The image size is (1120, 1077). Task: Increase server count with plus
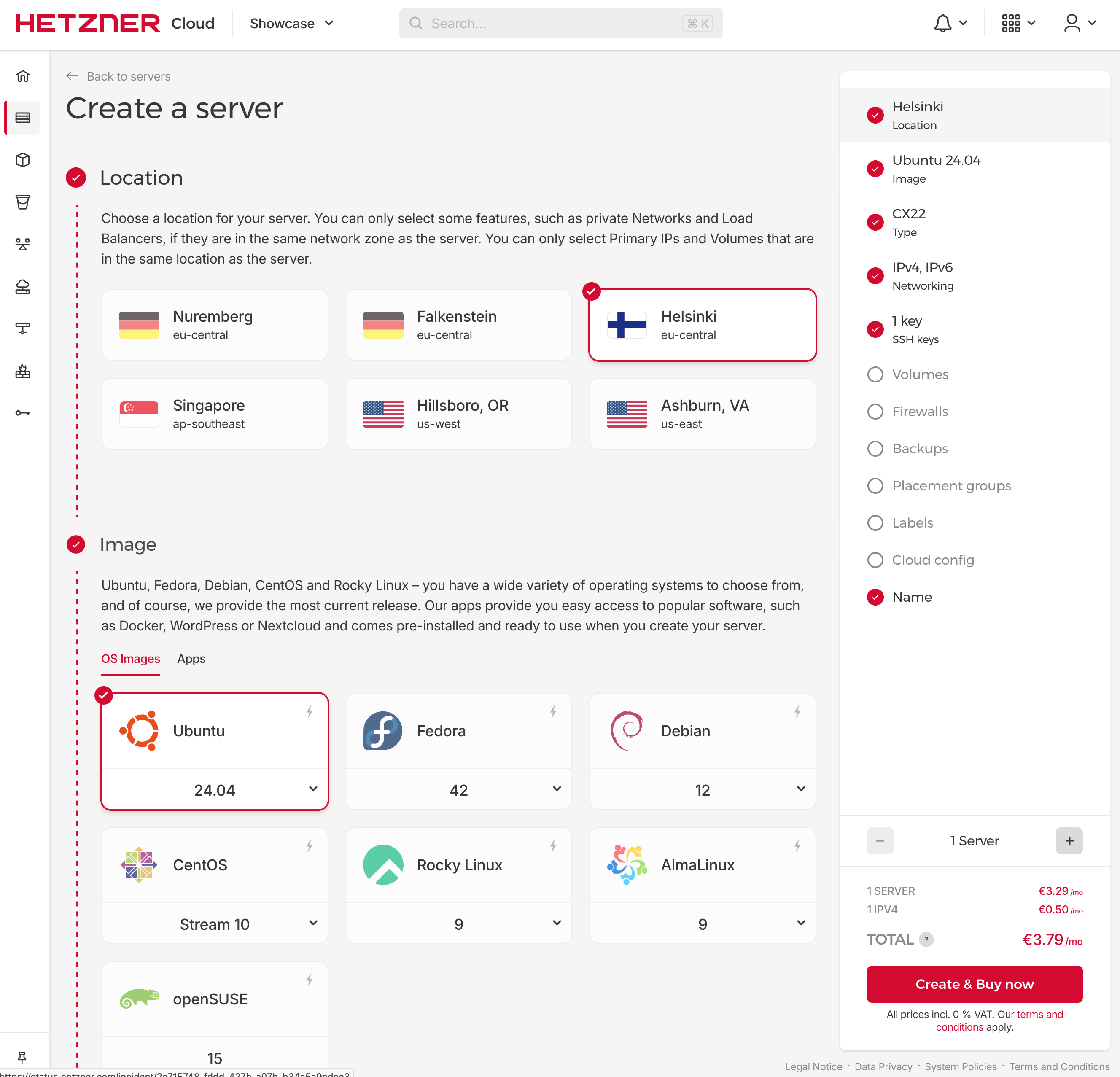(x=1069, y=840)
